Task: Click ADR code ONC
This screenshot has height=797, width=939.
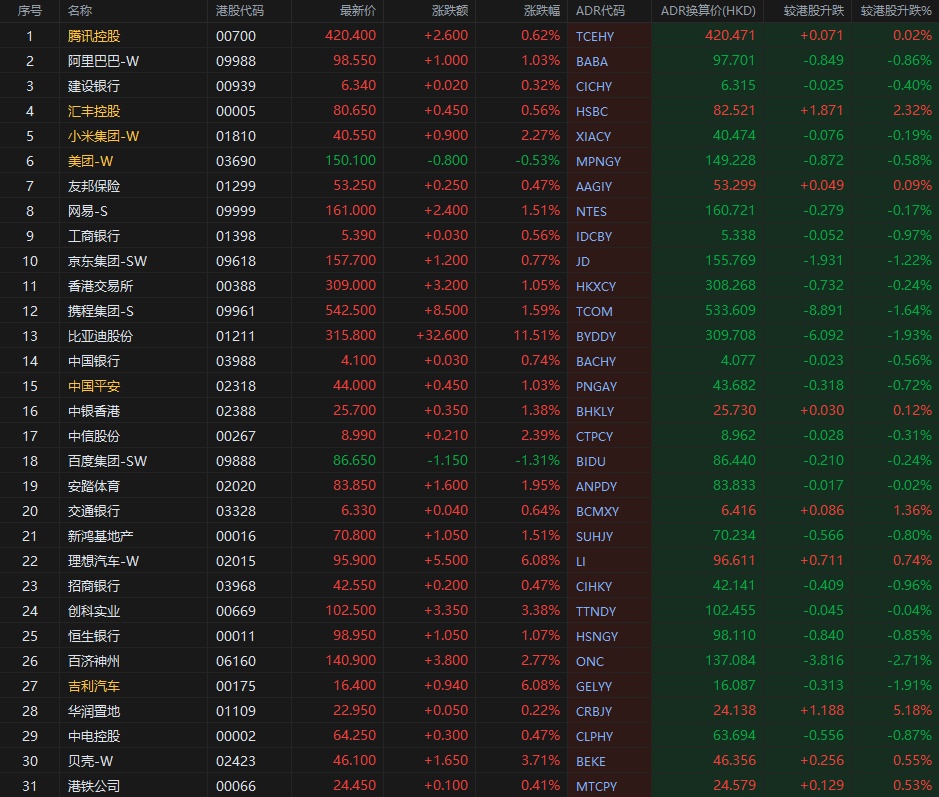Action: (590, 662)
